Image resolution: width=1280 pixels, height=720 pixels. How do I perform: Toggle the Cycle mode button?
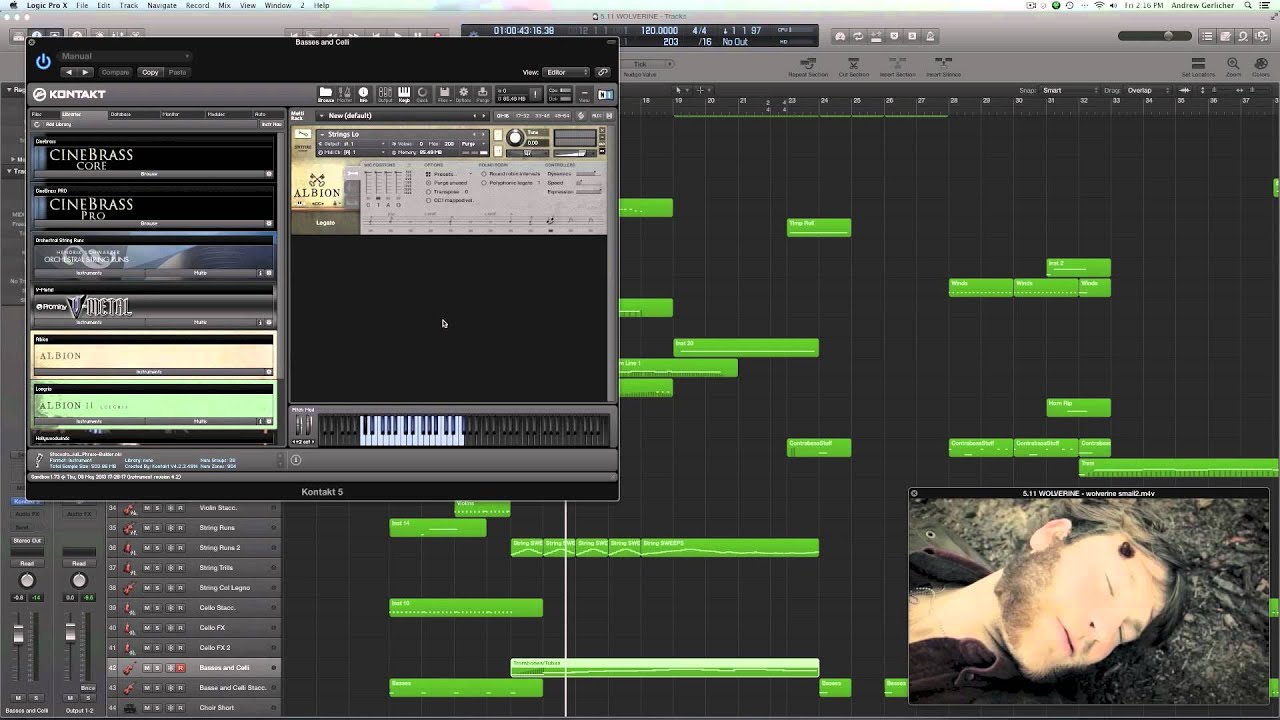pyautogui.click(x=857, y=36)
